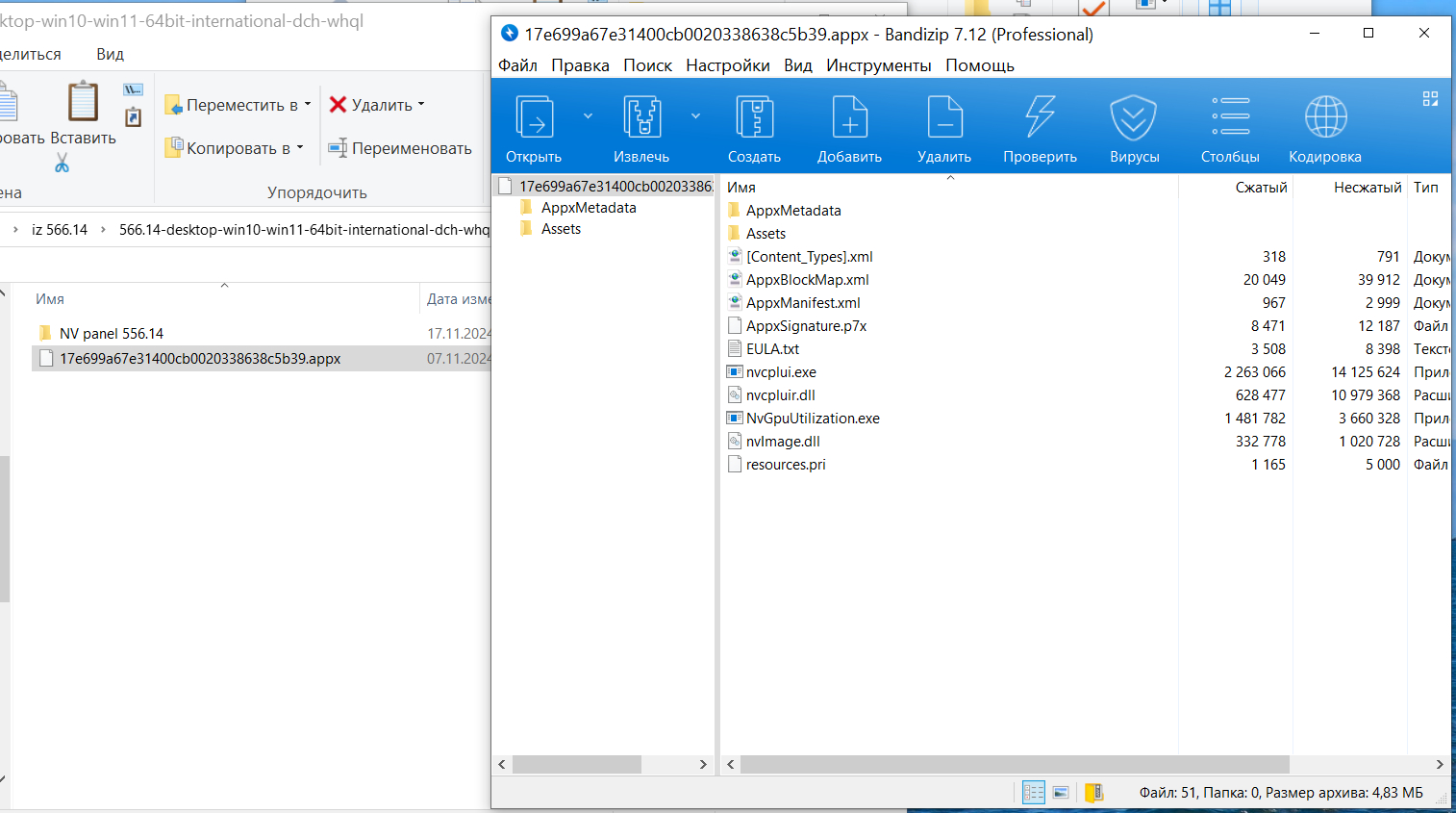Select resources.pri in the archive list
This screenshot has height=813, width=1456.
pos(786,465)
